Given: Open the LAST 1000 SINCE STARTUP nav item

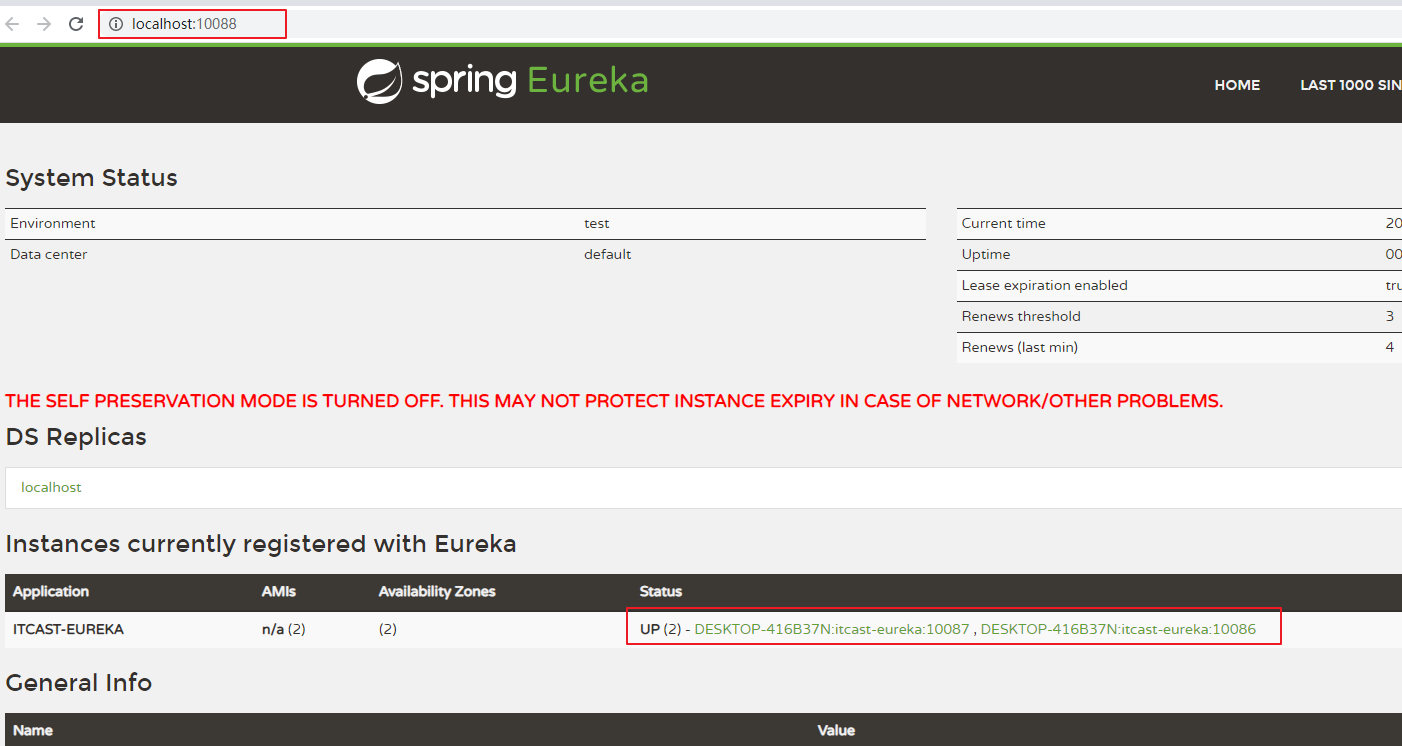Looking at the screenshot, I should pyautogui.click(x=1351, y=85).
